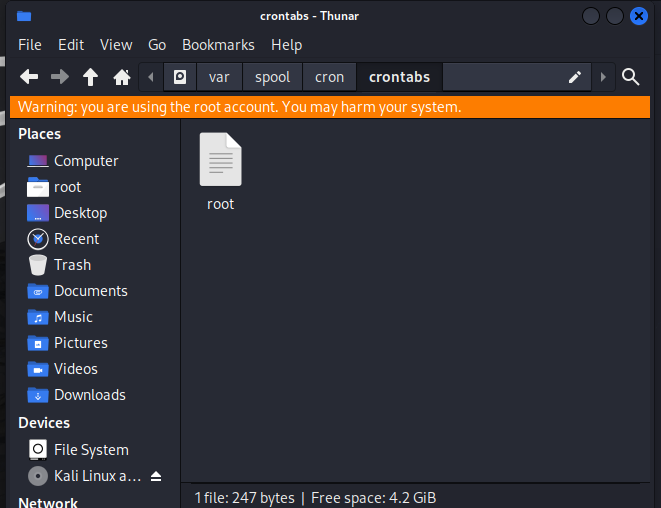Close the Thunar window

coord(639,16)
